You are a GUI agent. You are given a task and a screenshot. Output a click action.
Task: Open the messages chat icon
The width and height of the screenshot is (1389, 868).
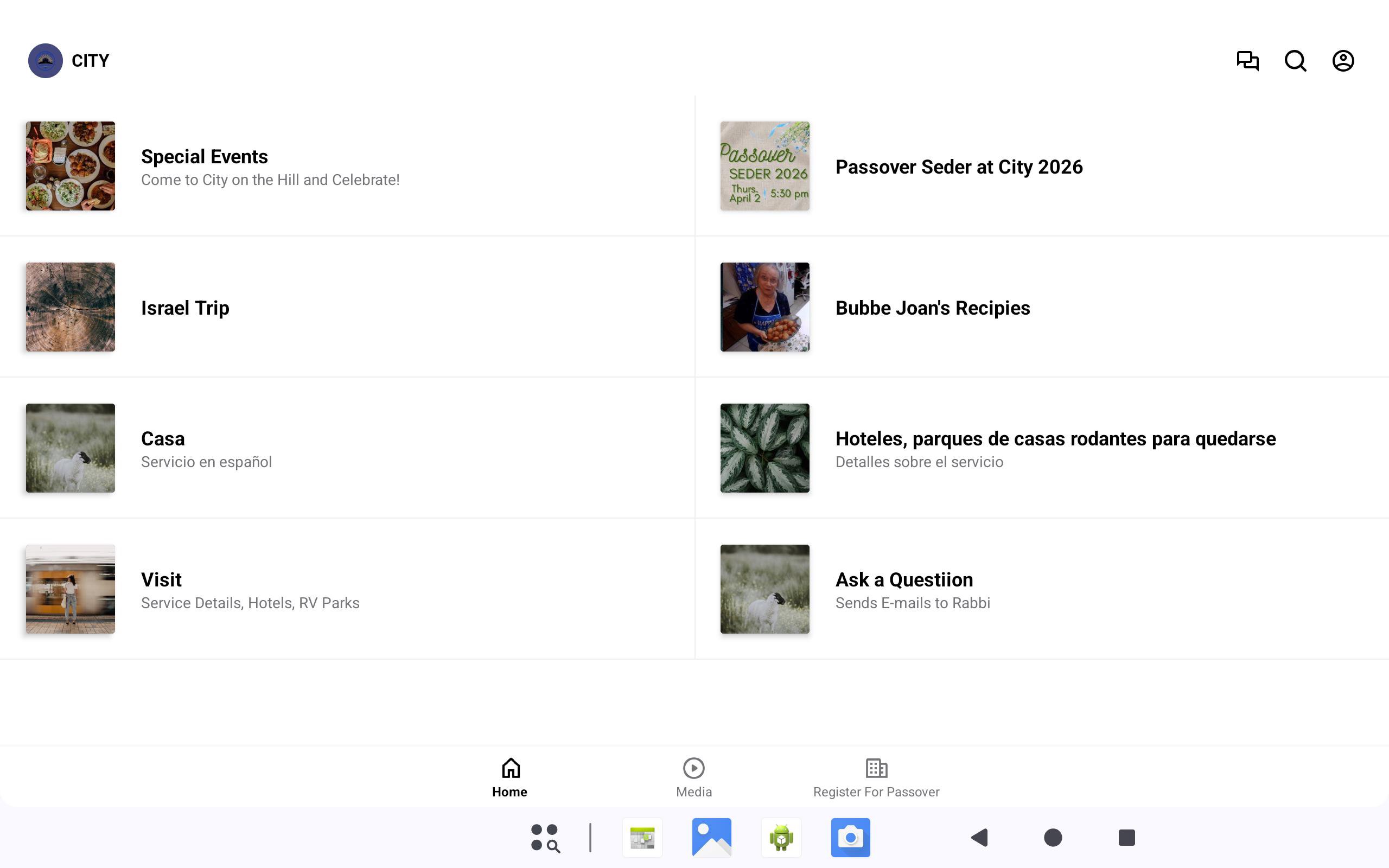tap(1247, 60)
